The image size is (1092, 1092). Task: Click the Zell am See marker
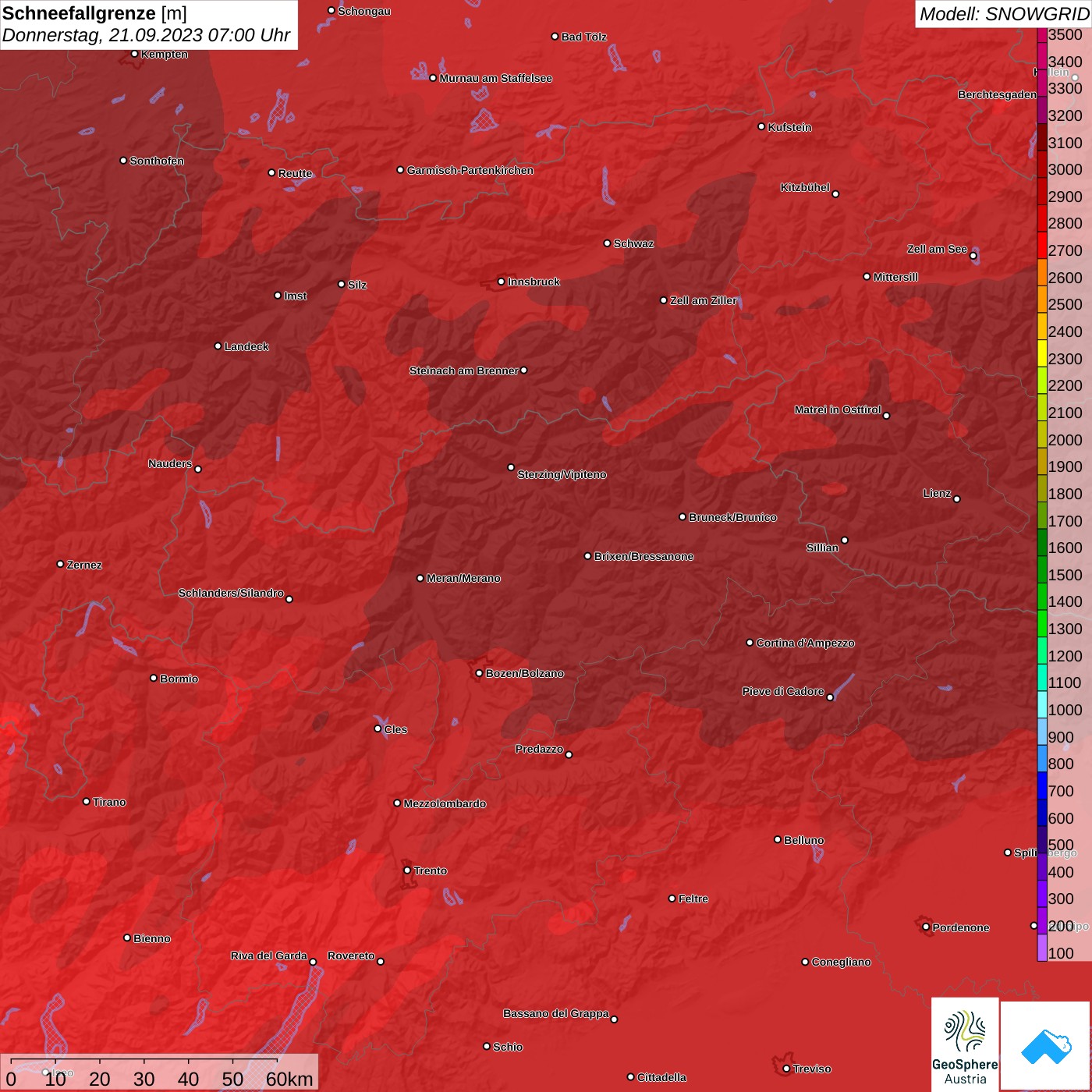pyautogui.click(x=973, y=256)
